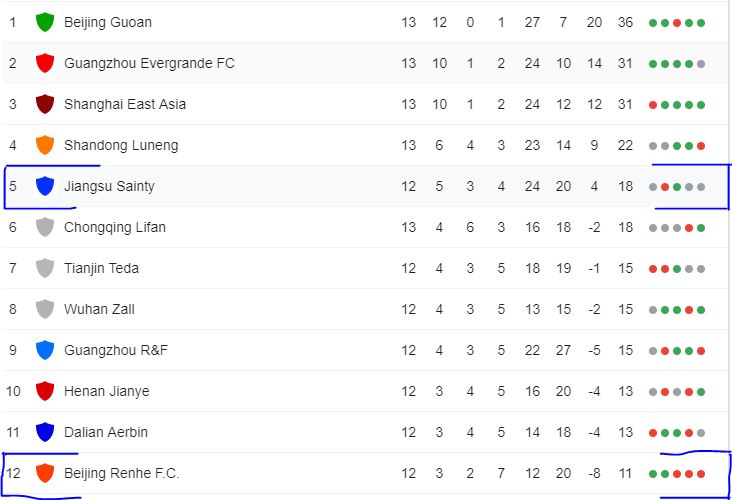This screenshot has height=500, width=732.
Task: Select the Tianjin Teda team name
Action: click(101, 268)
